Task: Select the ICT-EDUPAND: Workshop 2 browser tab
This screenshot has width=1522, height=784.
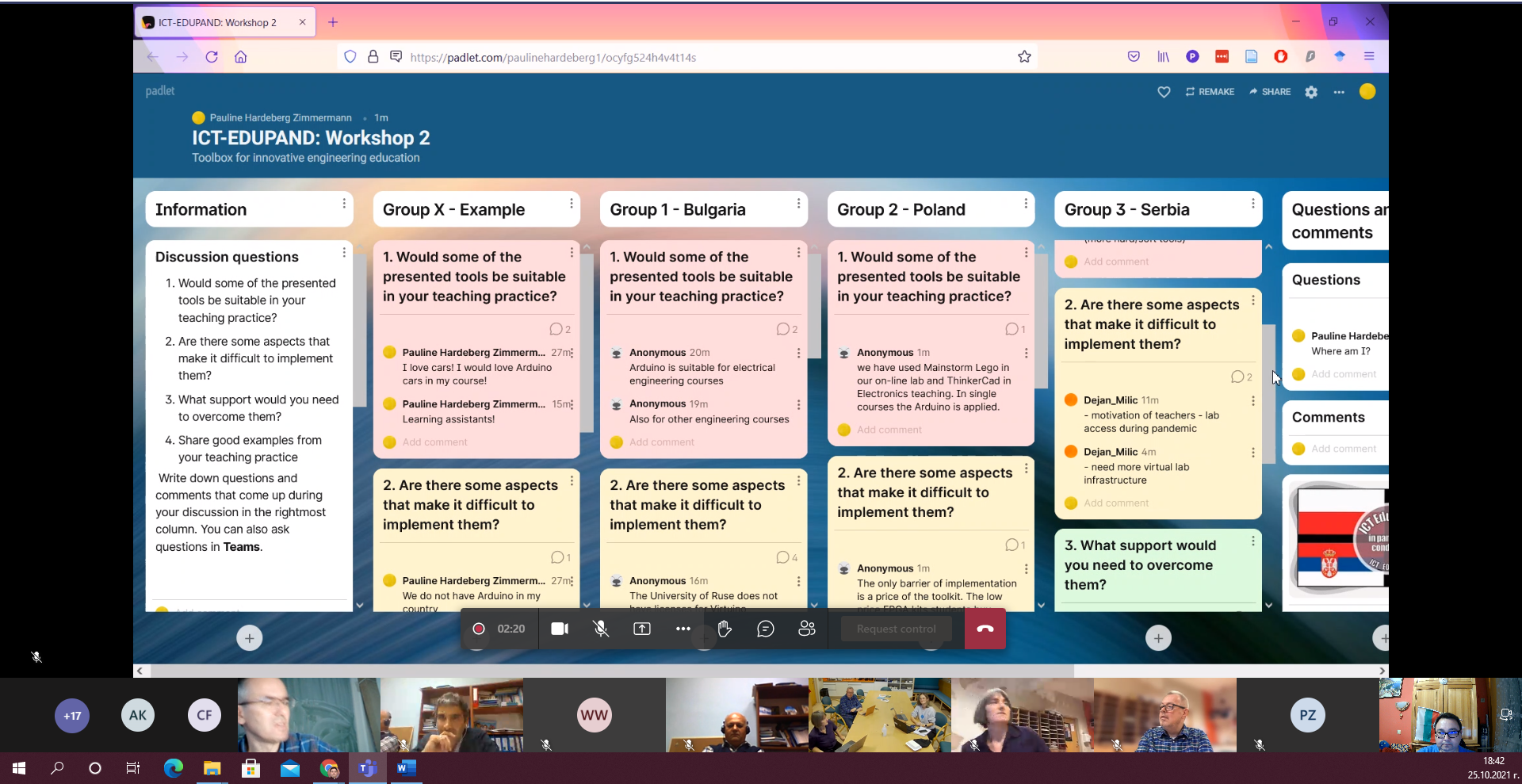Action: point(217,22)
